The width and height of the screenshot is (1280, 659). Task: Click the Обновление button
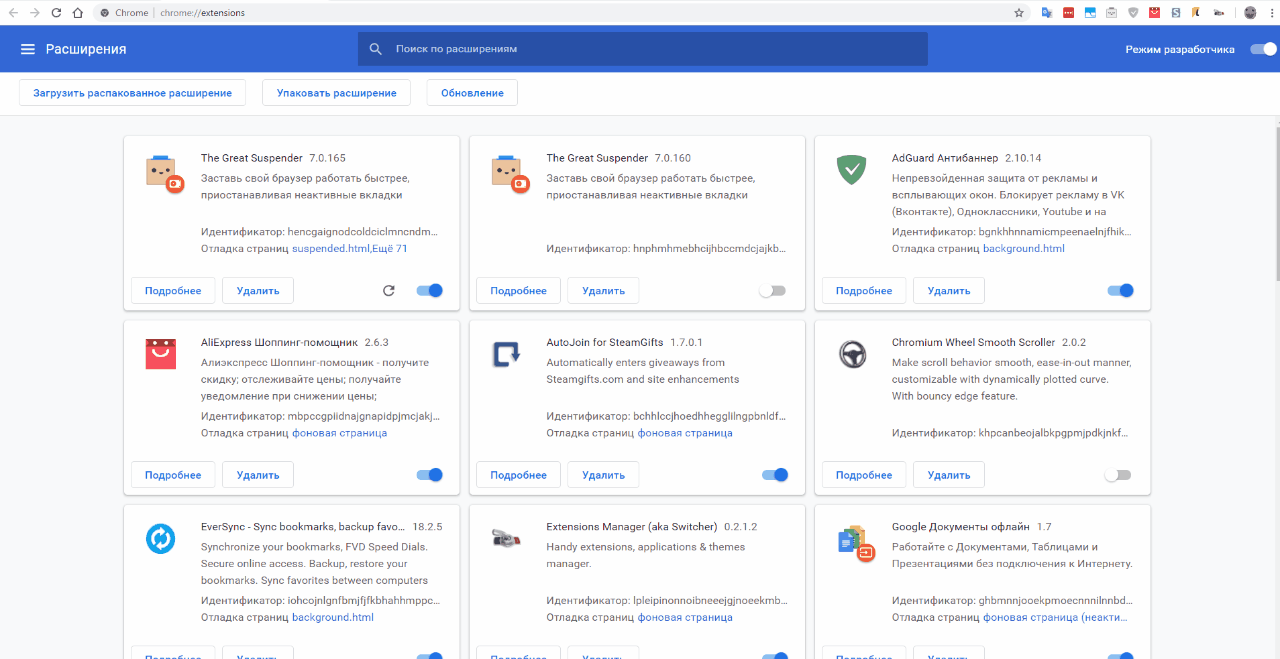[x=472, y=93]
